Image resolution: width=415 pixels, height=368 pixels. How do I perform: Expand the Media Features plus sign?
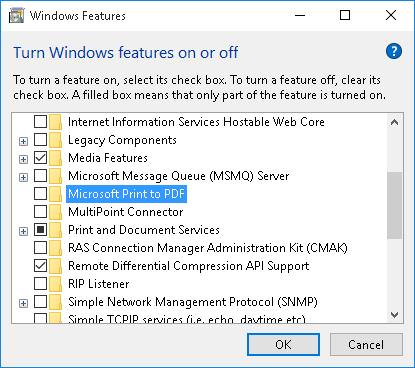(23, 159)
